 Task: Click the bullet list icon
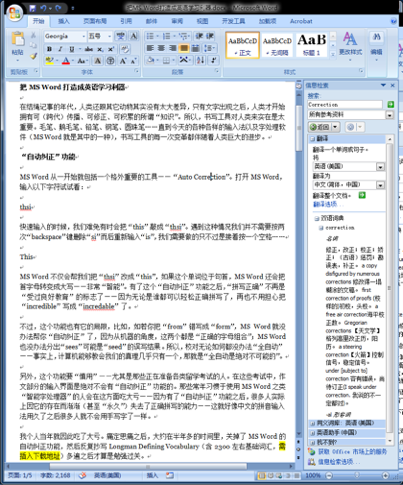(150, 36)
